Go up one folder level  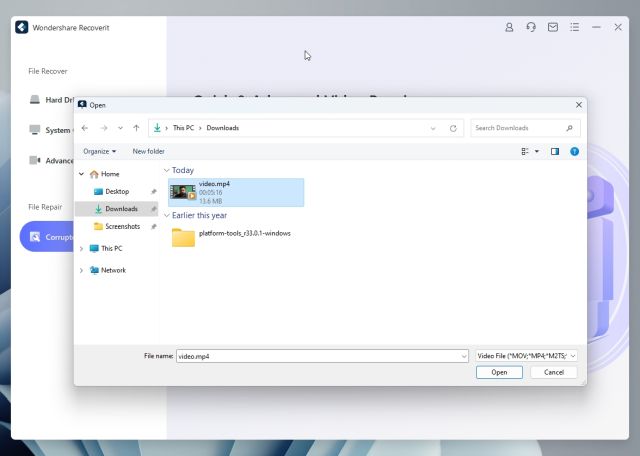(x=136, y=128)
